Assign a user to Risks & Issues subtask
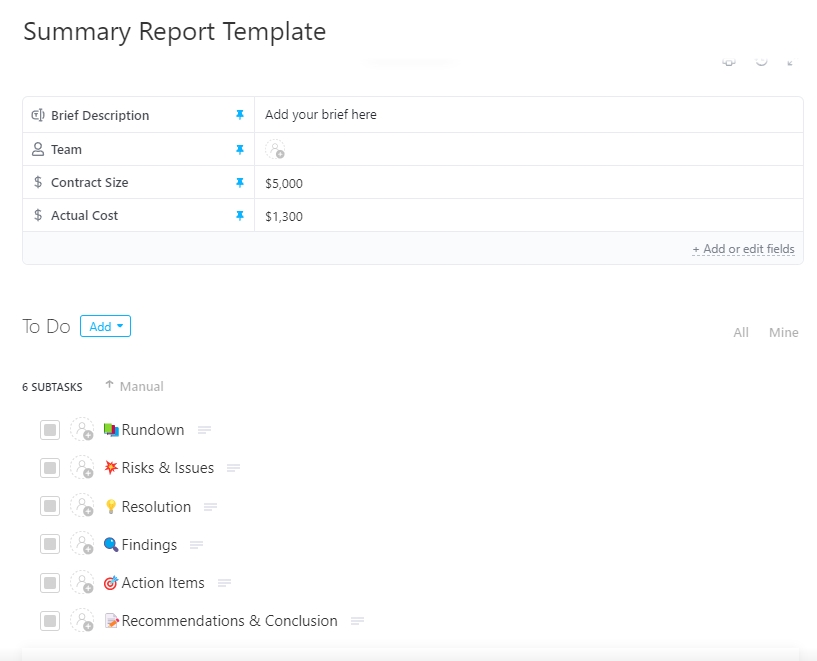Viewport: 817px width, 661px height. [x=82, y=468]
